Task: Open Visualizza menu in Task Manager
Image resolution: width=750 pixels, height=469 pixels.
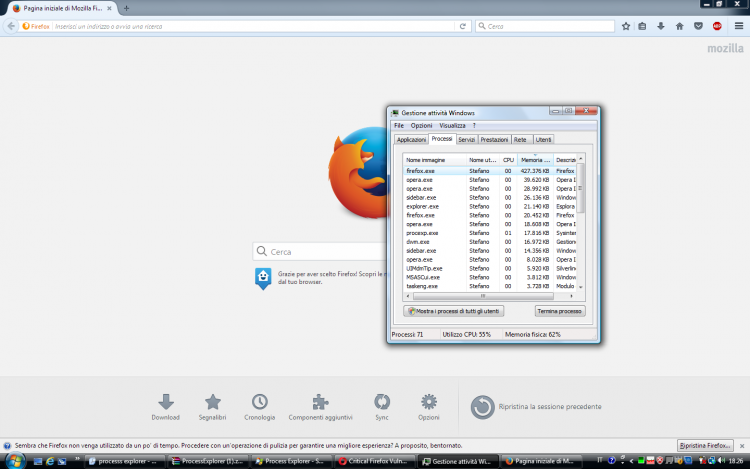Action: click(452, 126)
